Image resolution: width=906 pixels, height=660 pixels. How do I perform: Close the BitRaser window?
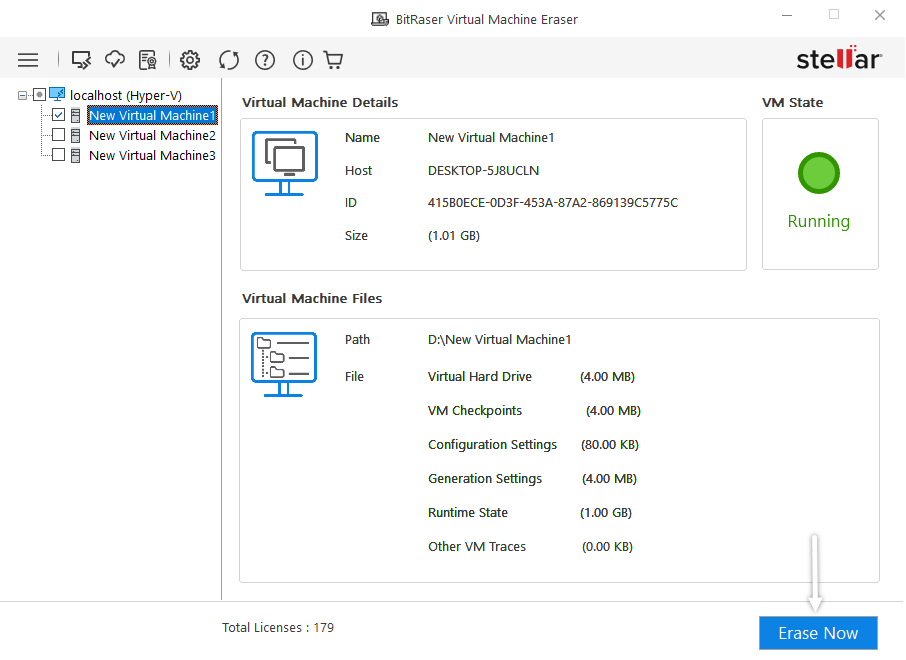click(x=879, y=16)
